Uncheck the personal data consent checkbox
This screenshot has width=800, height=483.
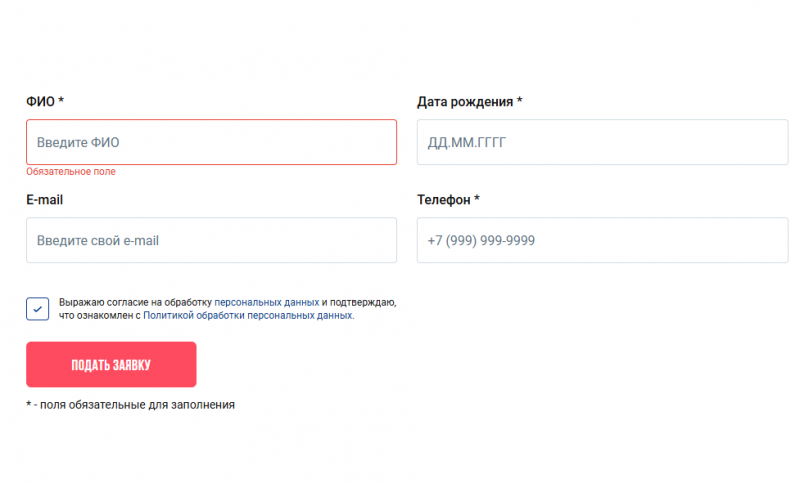tap(38, 309)
